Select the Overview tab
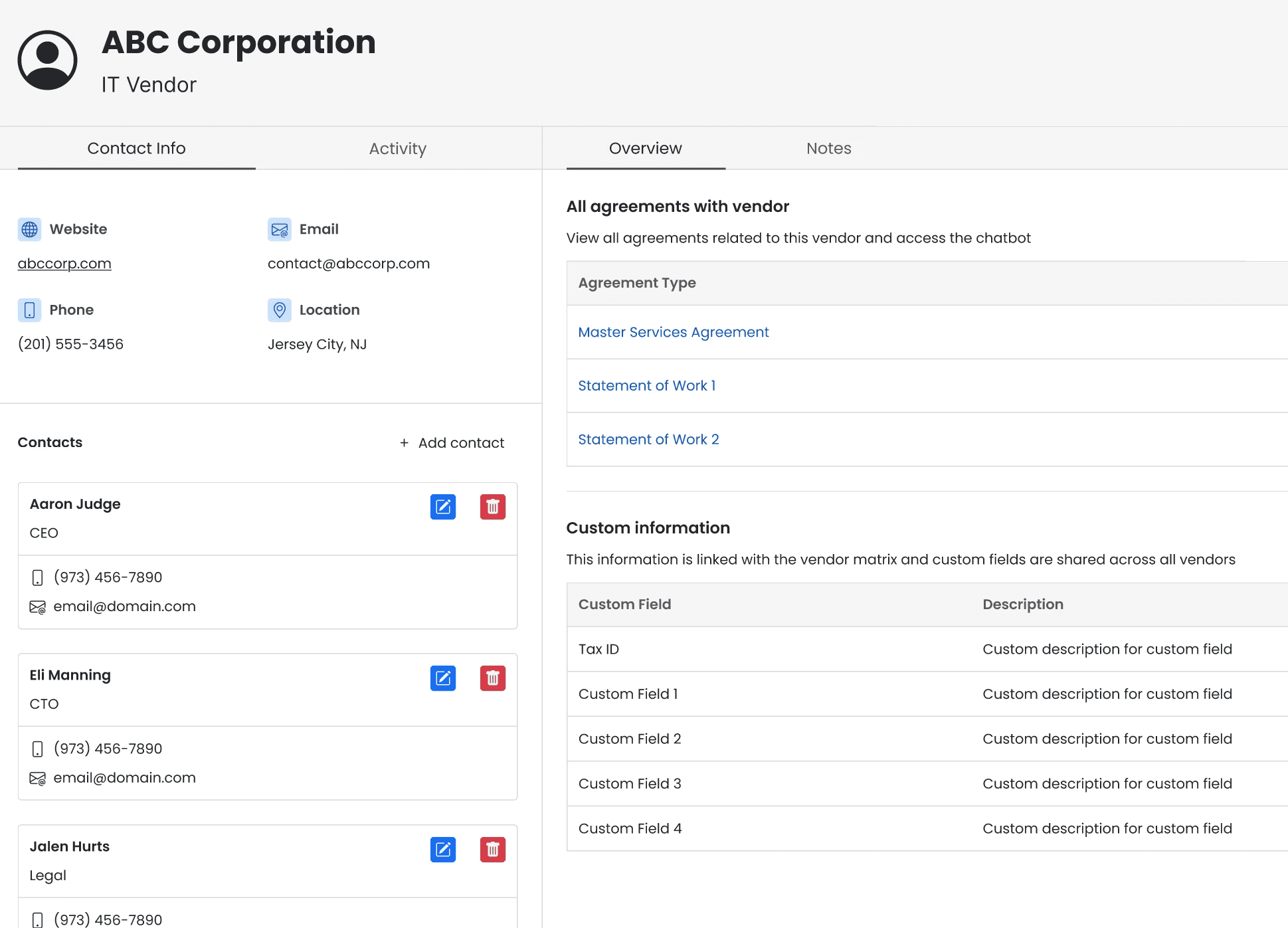 (645, 149)
